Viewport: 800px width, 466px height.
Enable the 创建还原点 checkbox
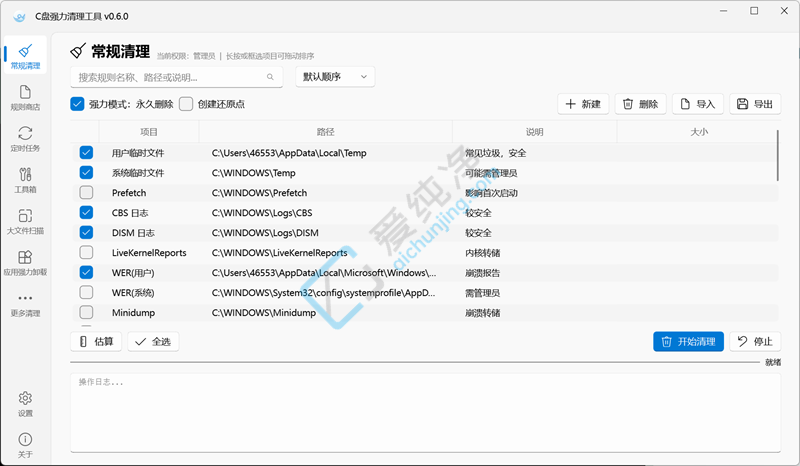pos(186,104)
